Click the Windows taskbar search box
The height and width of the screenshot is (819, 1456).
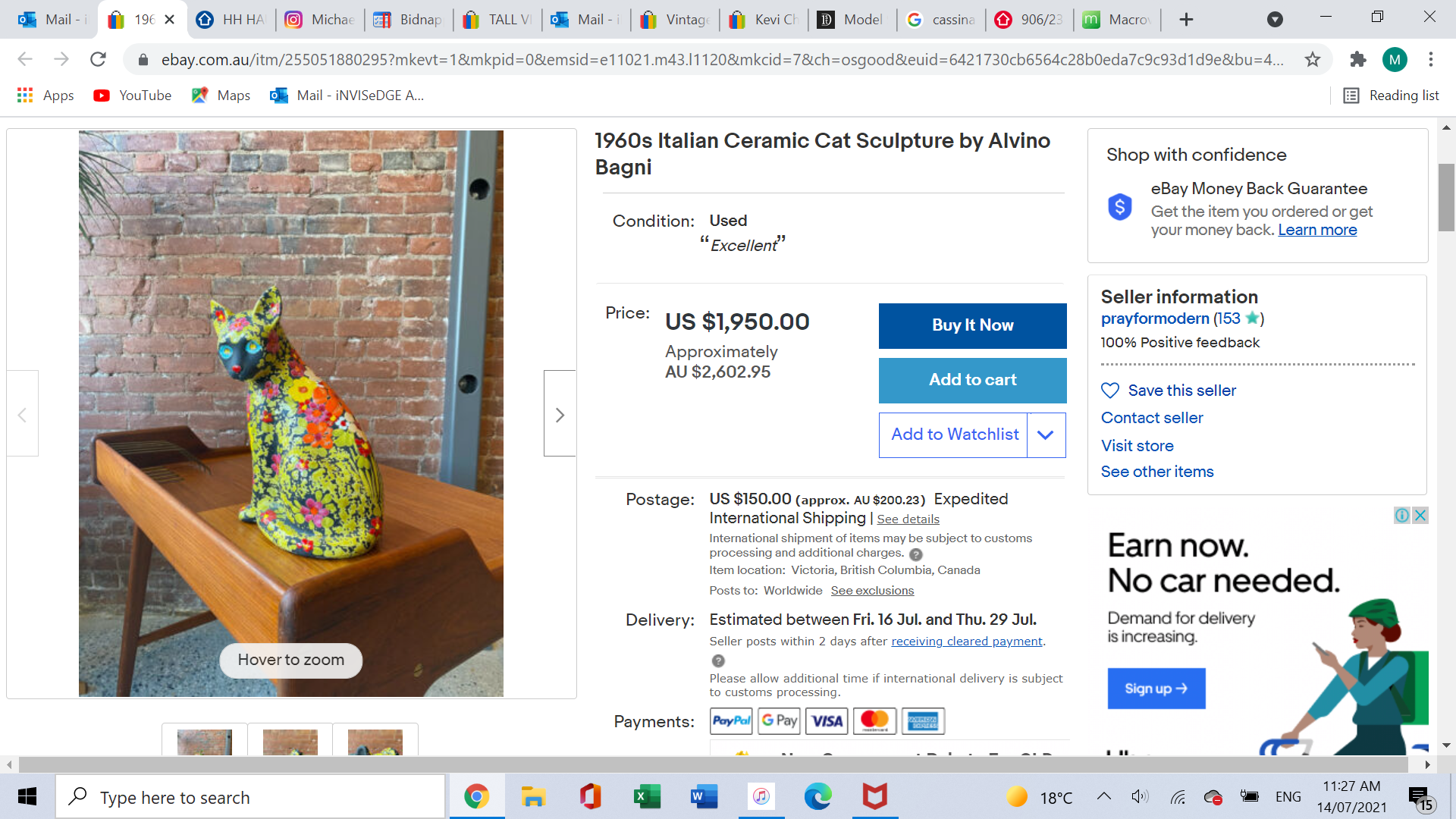click(250, 797)
